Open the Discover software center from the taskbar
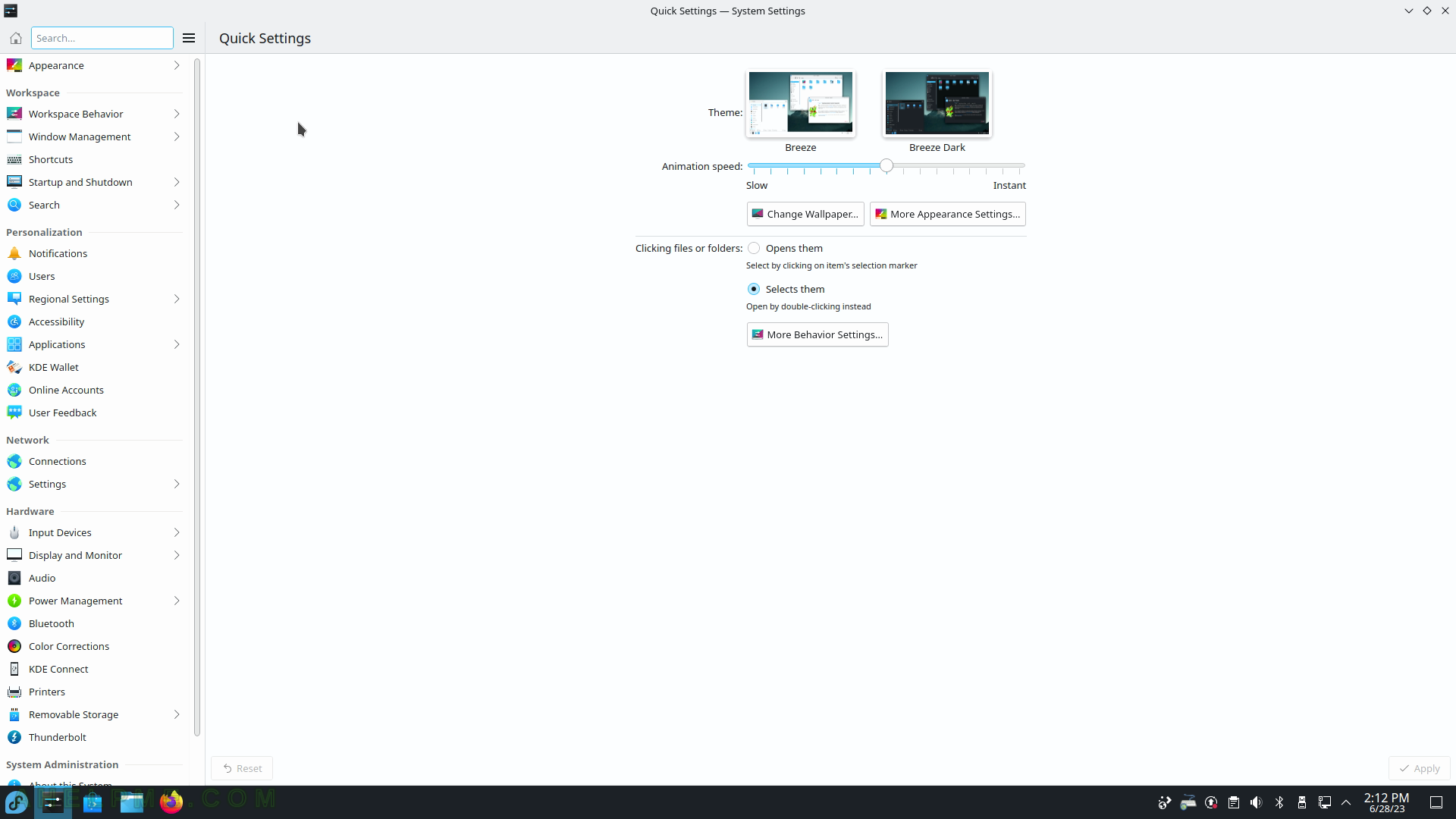 tap(93, 802)
